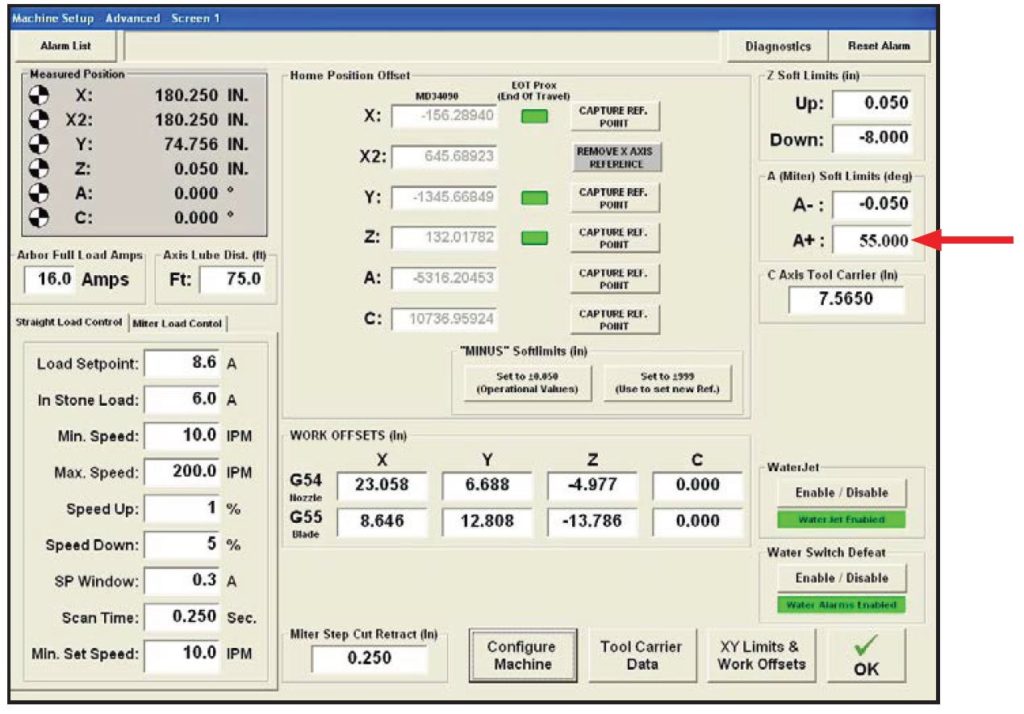Image resolution: width=1024 pixels, height=714 pixels.
Task: Click the Remove X Axis Reference button
Action: (616, 157)
